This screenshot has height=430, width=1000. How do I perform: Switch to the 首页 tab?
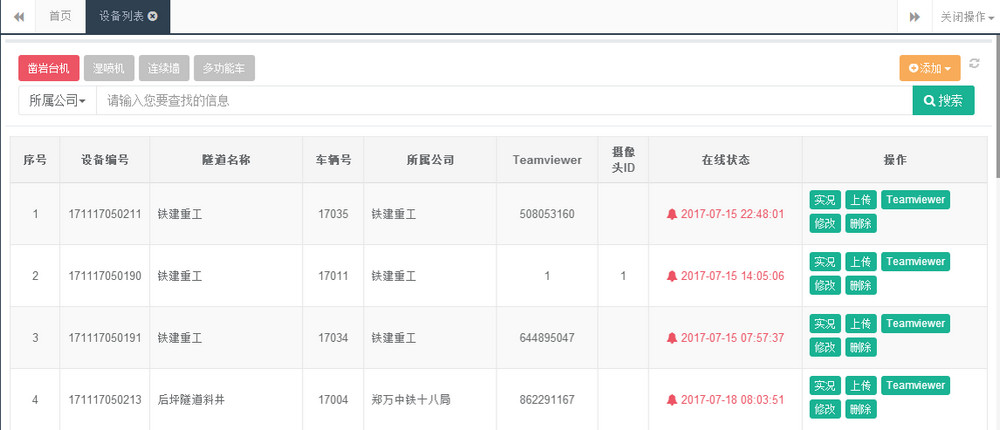(60, 17)
